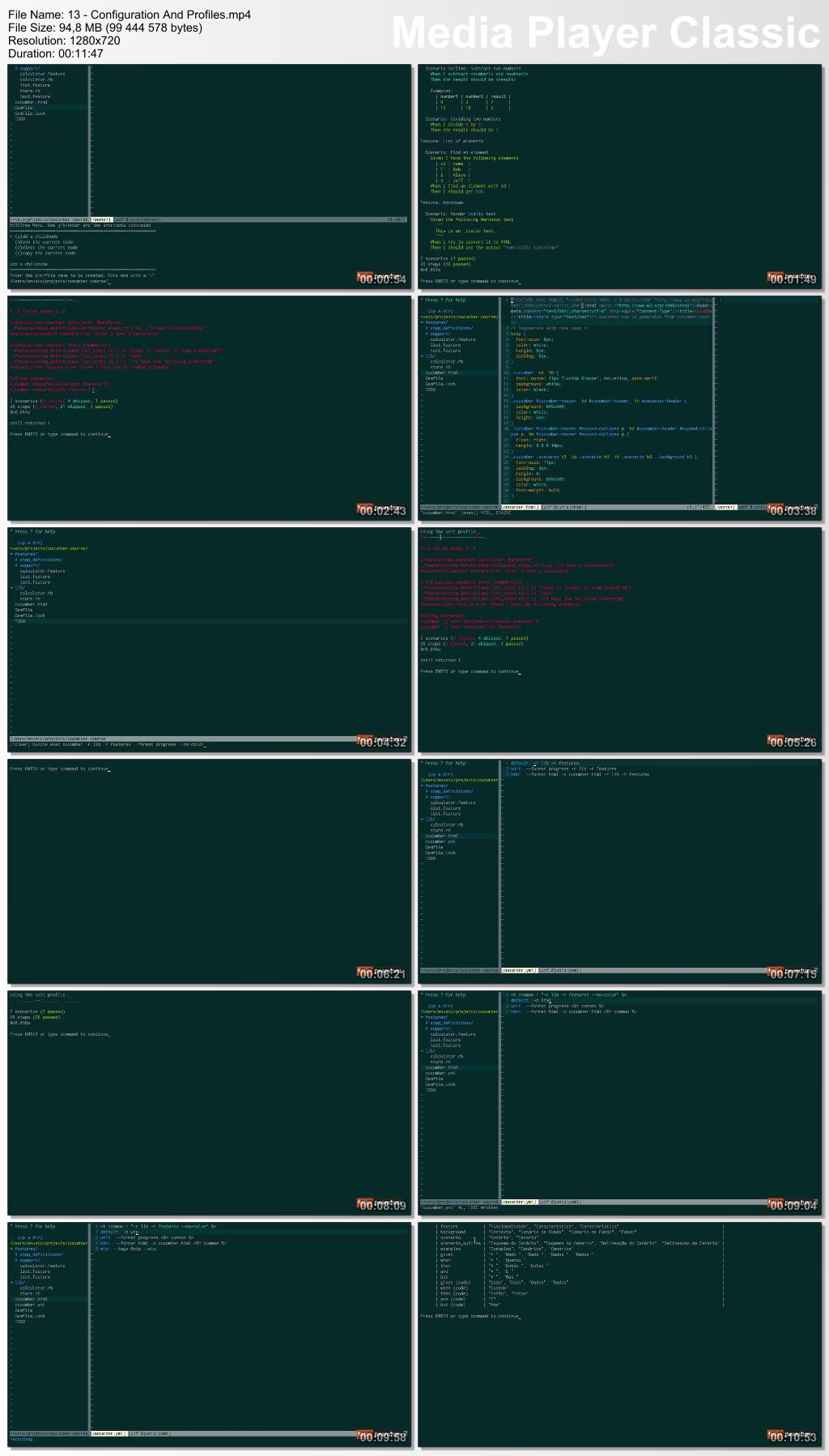This screenshot has height=1456, width=829.
Task: Select 'Press ? for help' in 00:07:15 frame
Action: pyautogui.click(x=444, y=763)
